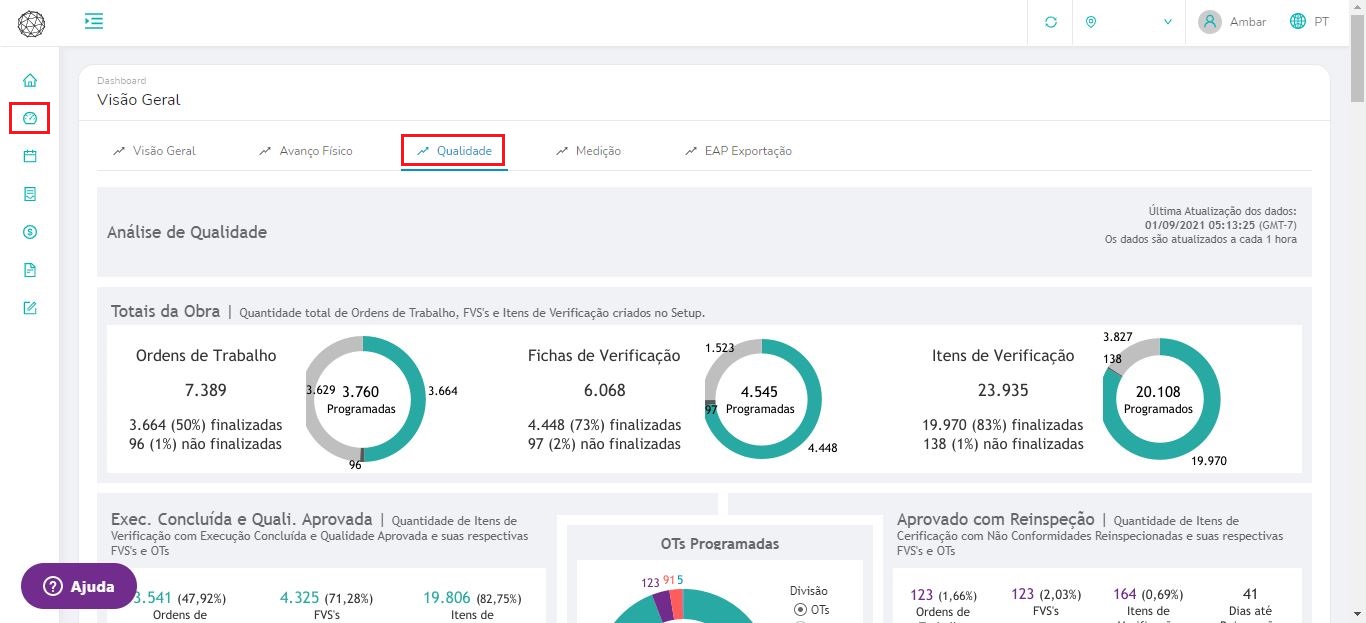This screenshot has width=1366, height=623.
Task: Click the "20.108 Programados" donut center label
Action: 1158,400
